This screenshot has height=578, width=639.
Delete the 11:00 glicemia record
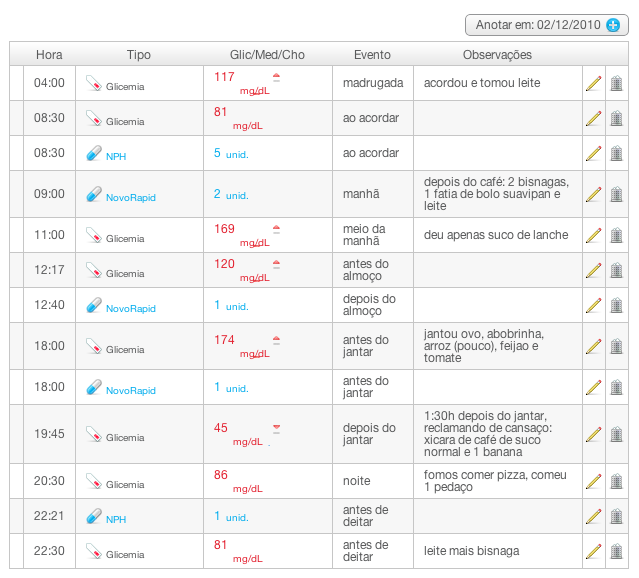[x=617, y=235]
